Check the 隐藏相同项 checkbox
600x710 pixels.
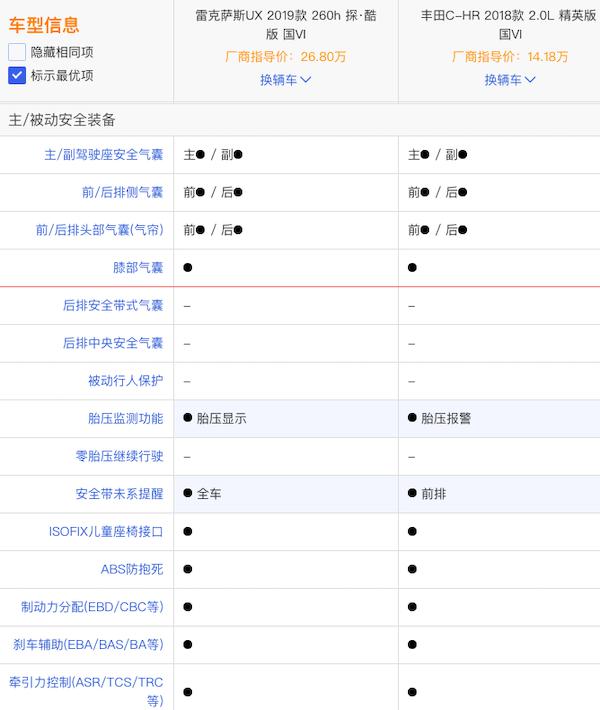(17, 52)
